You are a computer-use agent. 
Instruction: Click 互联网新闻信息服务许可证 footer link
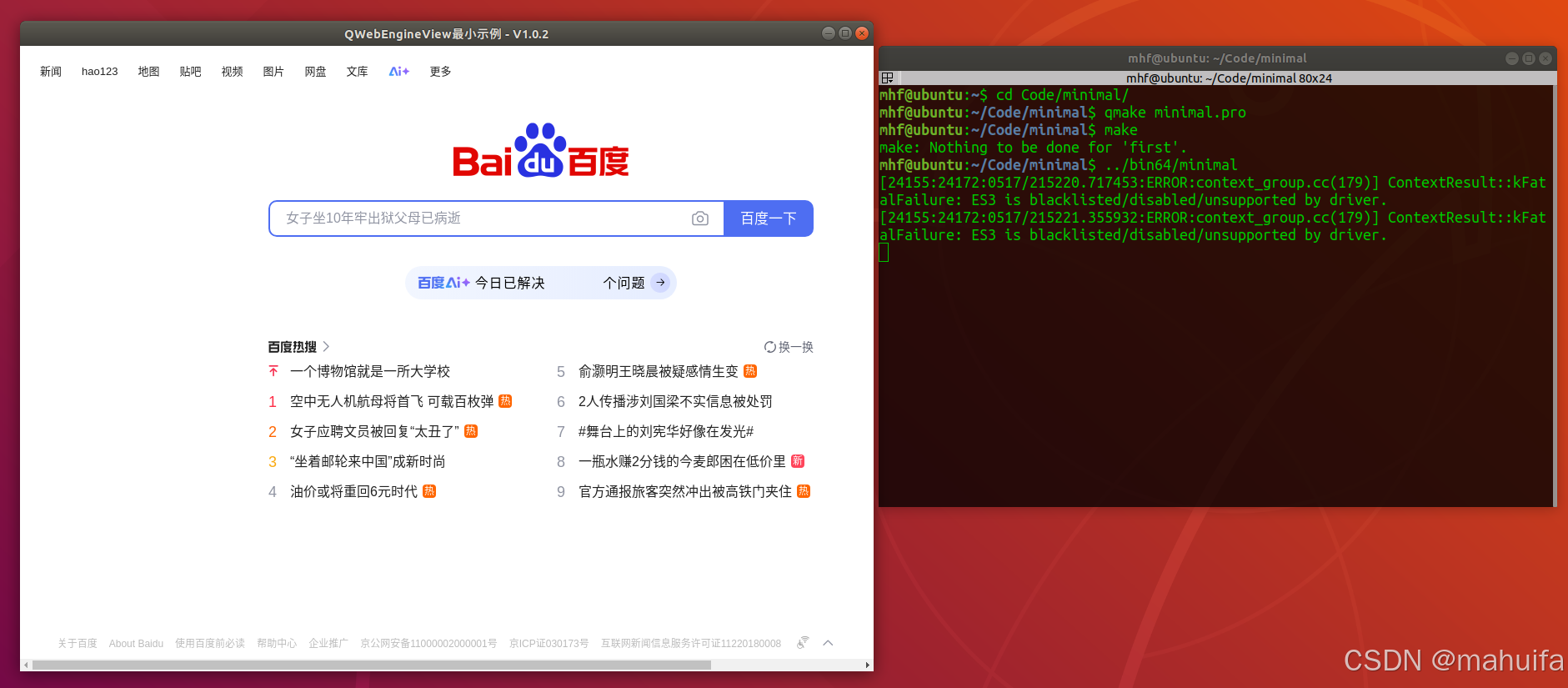point(691,643)
